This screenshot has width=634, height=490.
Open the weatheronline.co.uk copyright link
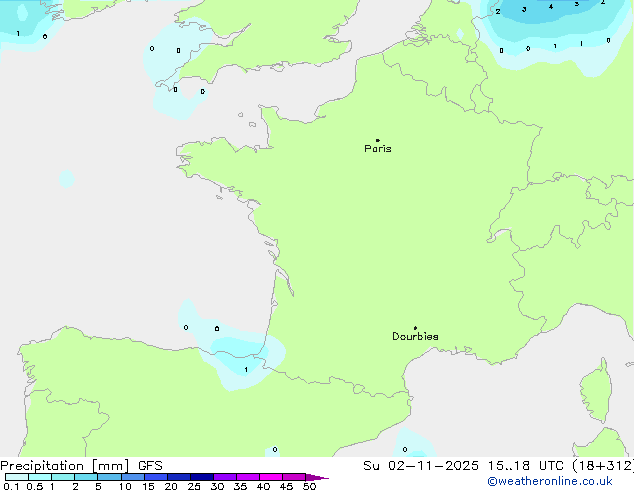click(x=550, y=481)
